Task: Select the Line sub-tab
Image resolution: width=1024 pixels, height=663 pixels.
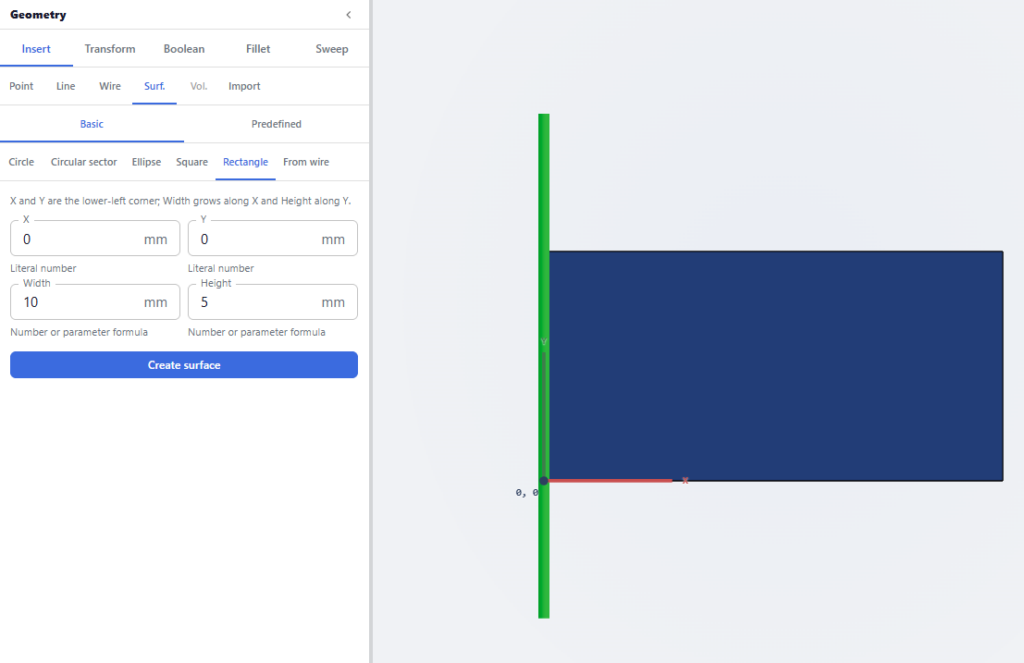Action: click(x=65, y=86)
